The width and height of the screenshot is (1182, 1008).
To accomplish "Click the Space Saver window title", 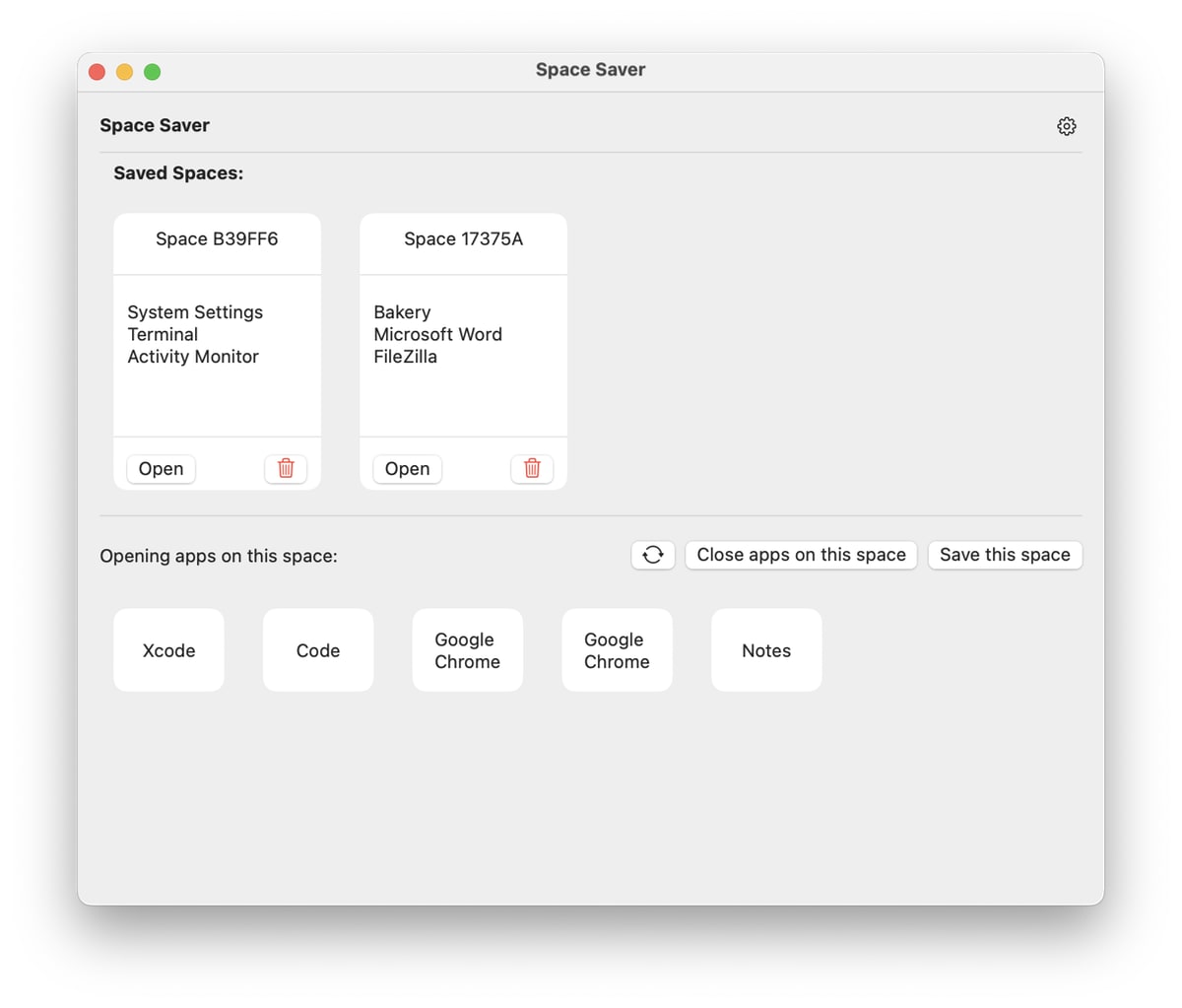I will click(590, 70).
